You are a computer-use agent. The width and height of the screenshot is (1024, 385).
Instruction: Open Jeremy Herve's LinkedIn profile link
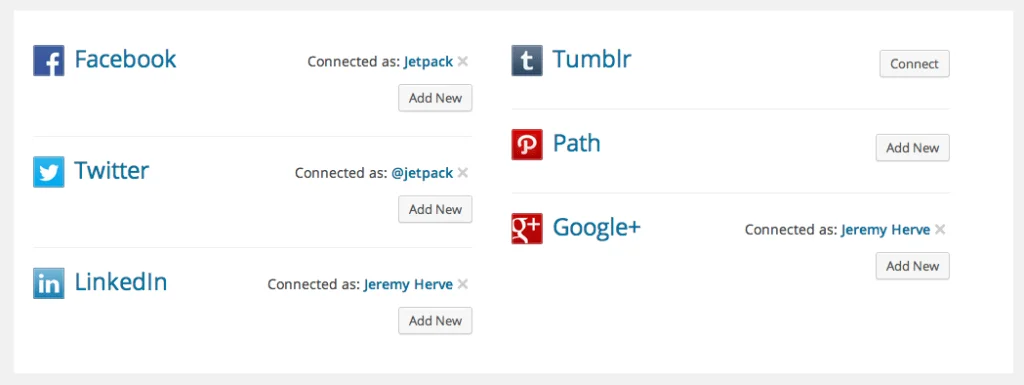[x=408, y=285]
